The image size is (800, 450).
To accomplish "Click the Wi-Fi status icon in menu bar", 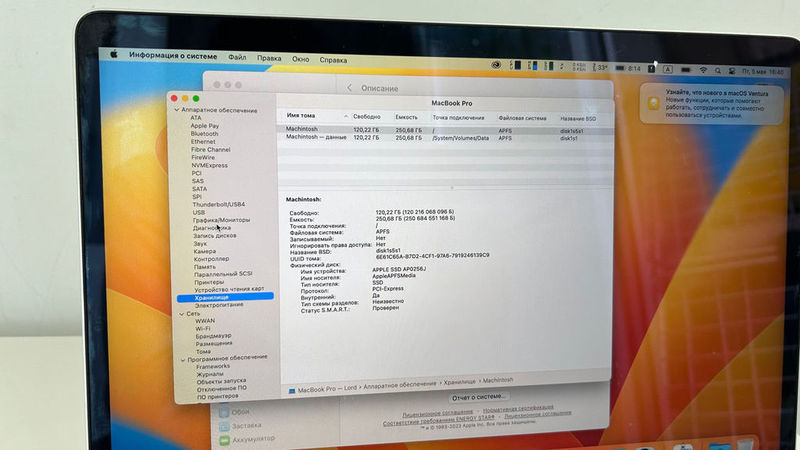I will coord(703,70).
